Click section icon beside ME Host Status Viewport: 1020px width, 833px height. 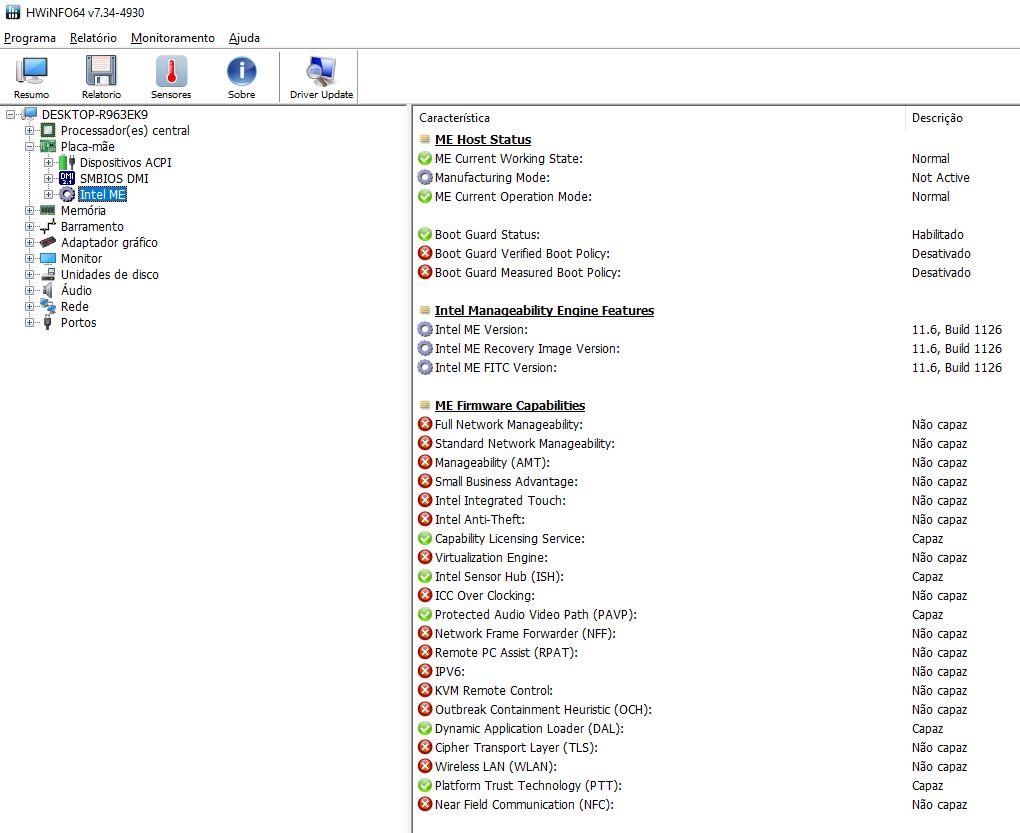point(425,139)
